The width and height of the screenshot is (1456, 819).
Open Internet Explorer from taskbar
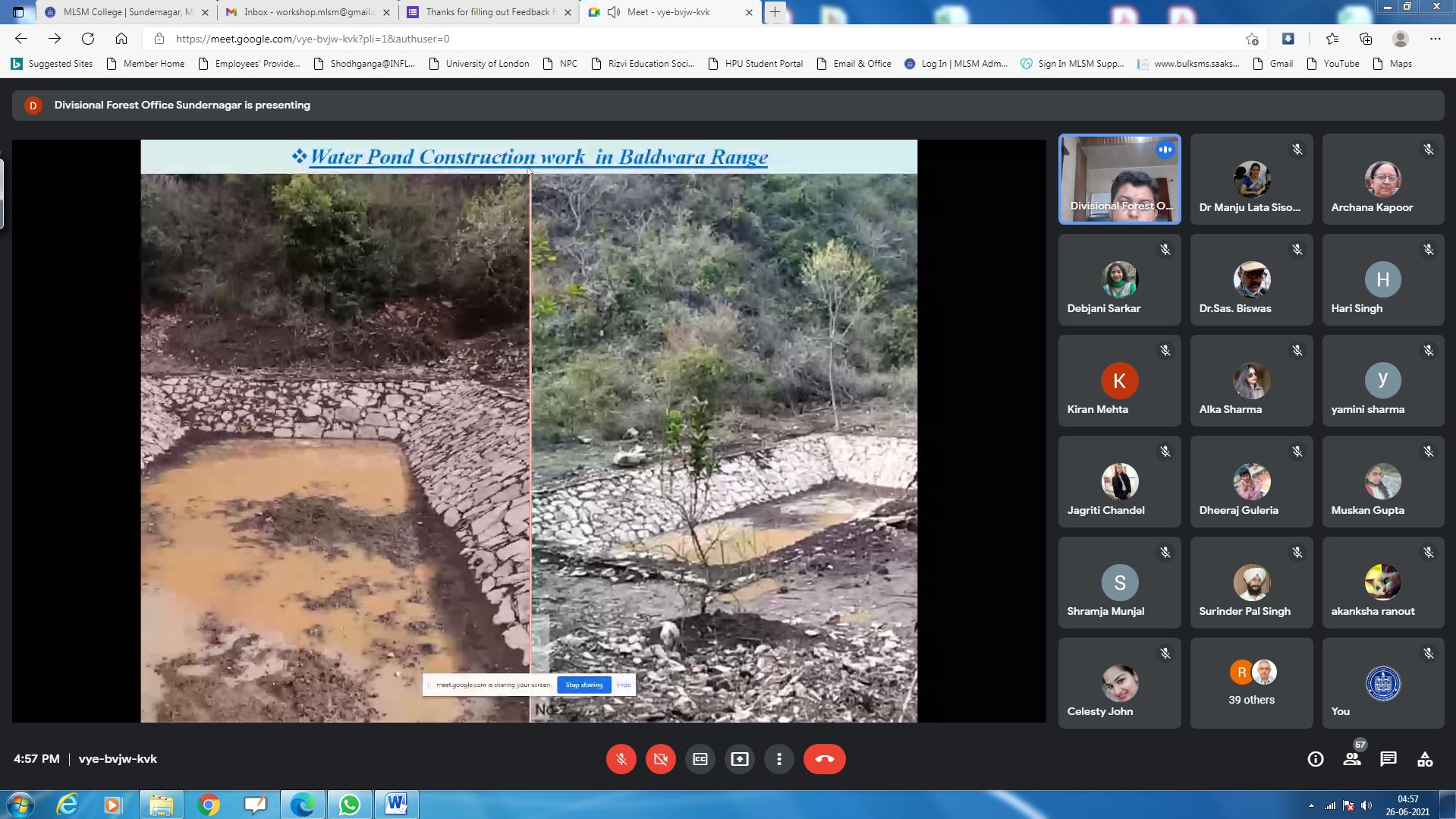(68, 805)
